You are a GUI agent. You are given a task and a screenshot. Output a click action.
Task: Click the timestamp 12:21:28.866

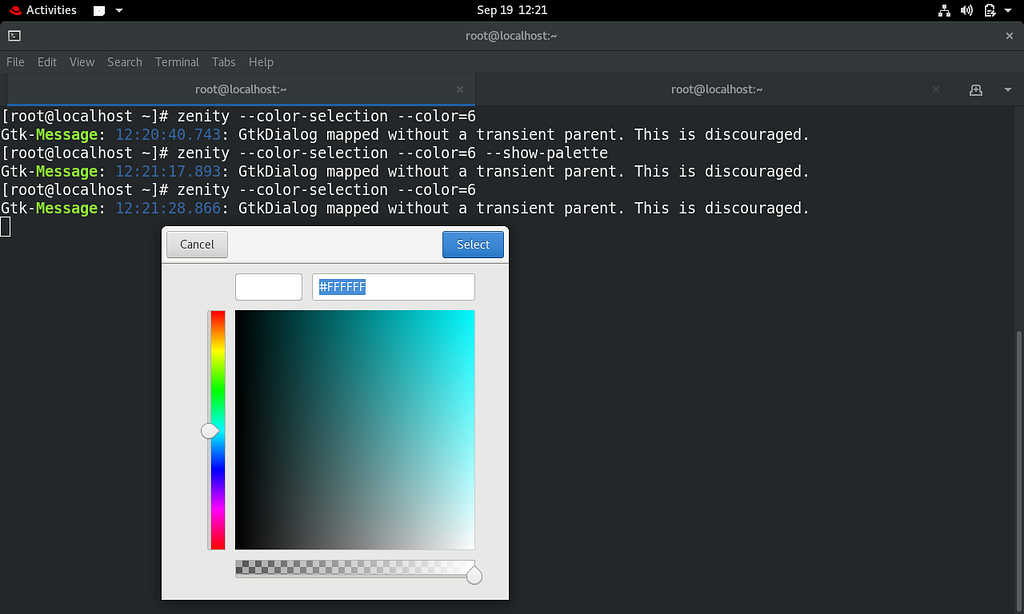[168, 208]
